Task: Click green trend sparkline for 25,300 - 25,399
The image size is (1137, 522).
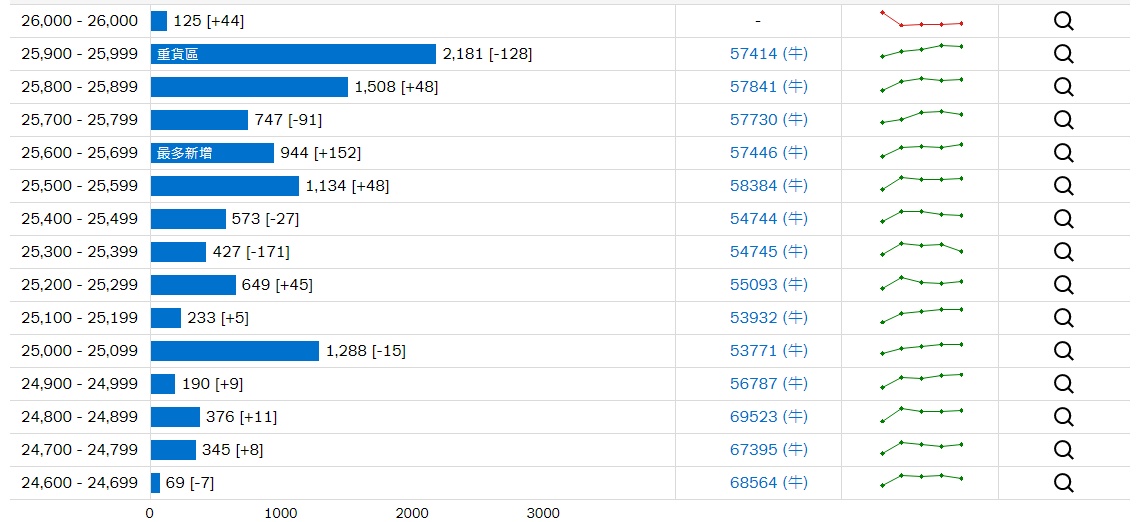Action: point(922,249)
